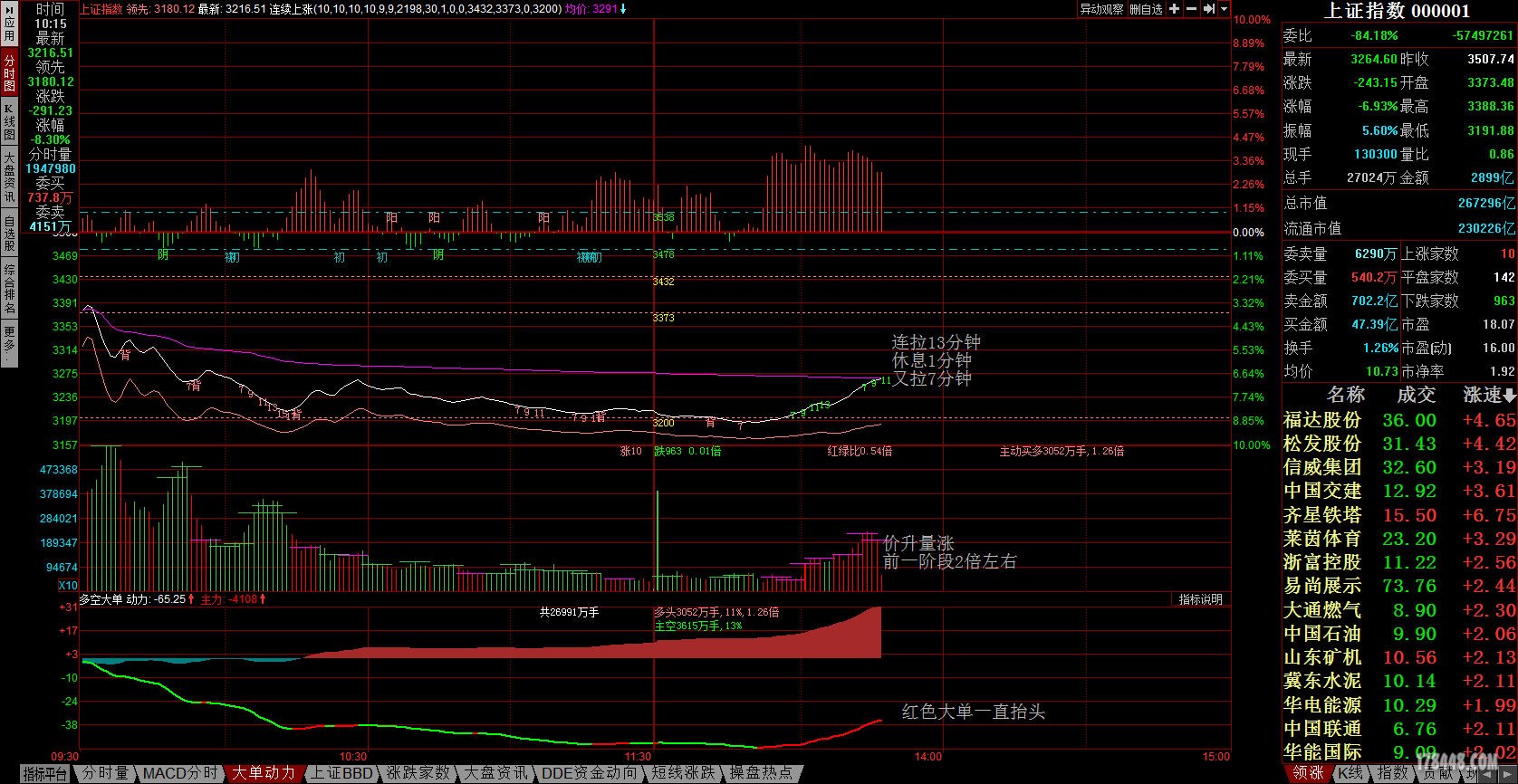This screenshot has width=1518, height=784.
Task: Select the 信威集团 row
Action: tap(1399, 467)
